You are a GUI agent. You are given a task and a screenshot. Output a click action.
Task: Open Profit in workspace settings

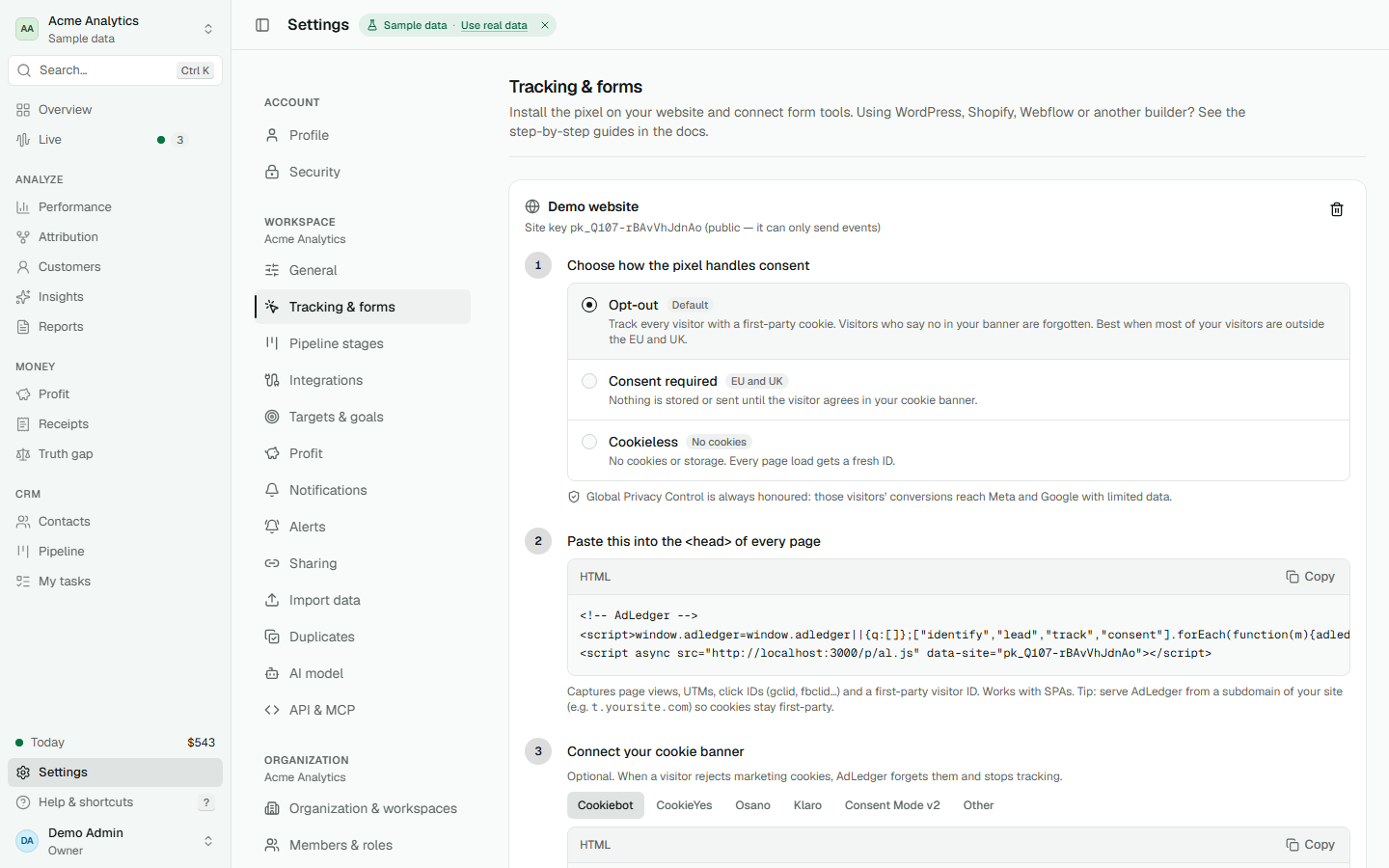pyautogui.click(x=363, y=453)
